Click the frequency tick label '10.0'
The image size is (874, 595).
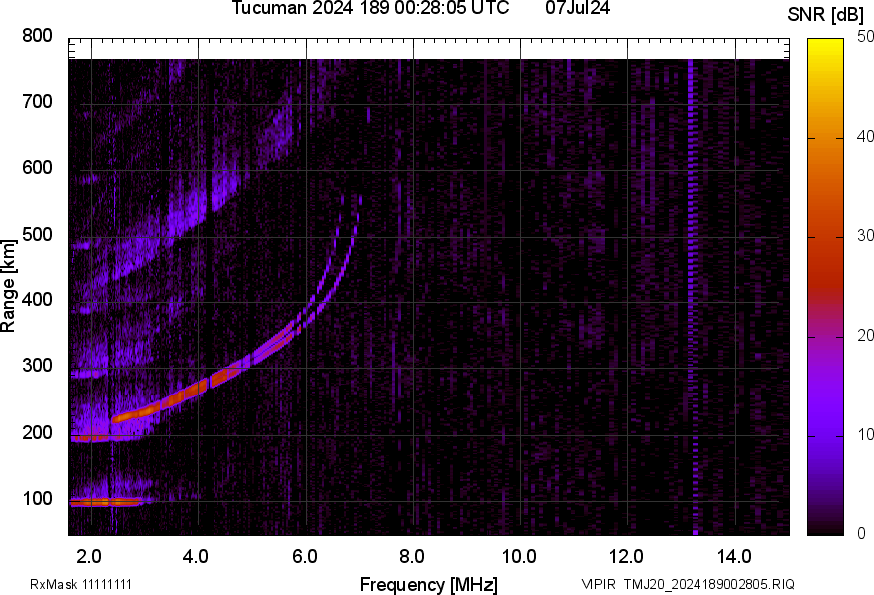(x=519, y=557)
